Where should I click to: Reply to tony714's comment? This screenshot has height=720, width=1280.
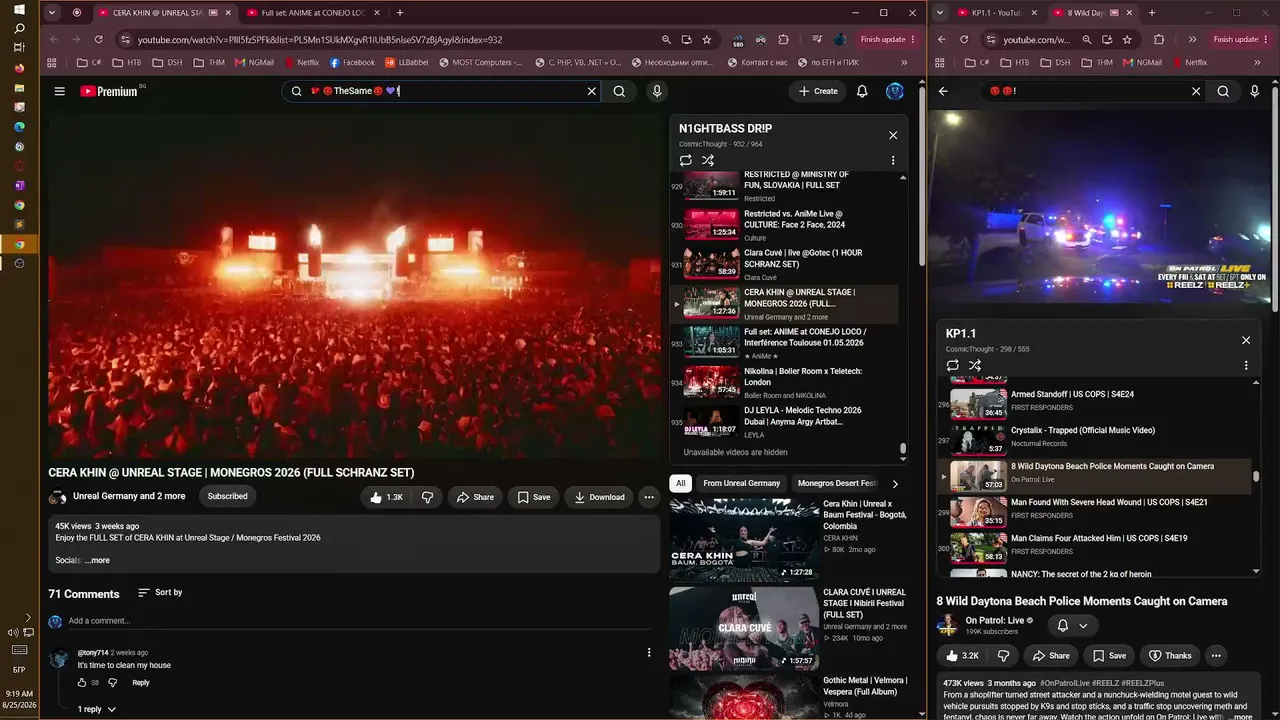(x=141, y=683)
